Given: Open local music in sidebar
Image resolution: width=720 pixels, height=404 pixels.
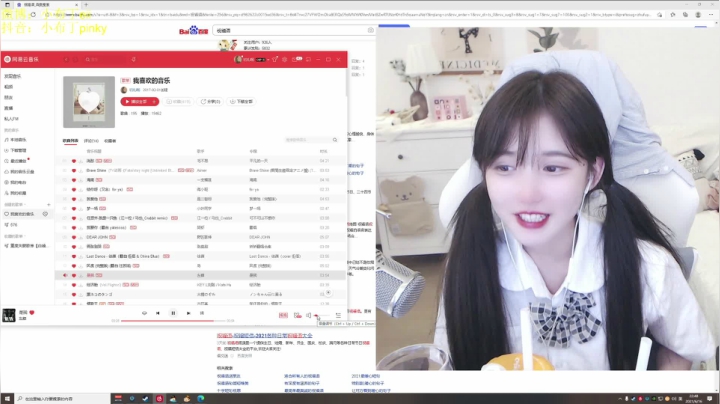Looking at the screenshot, I should [x=16, y=140].
